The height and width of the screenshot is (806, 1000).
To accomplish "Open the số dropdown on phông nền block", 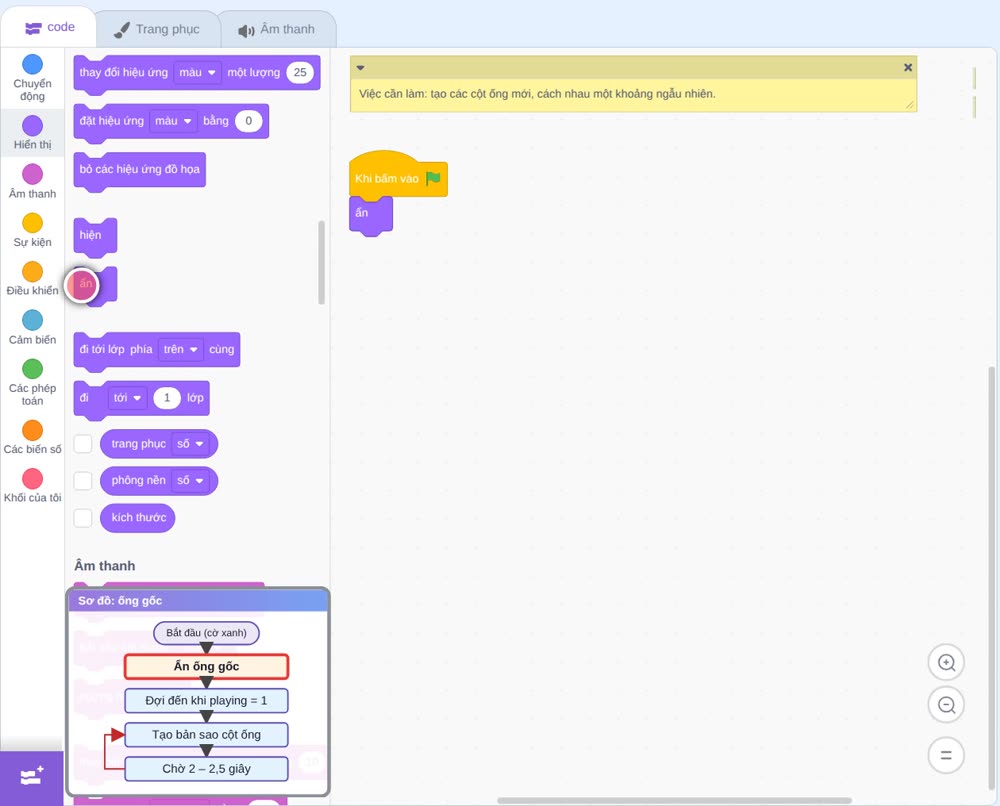I will [191, 481].
